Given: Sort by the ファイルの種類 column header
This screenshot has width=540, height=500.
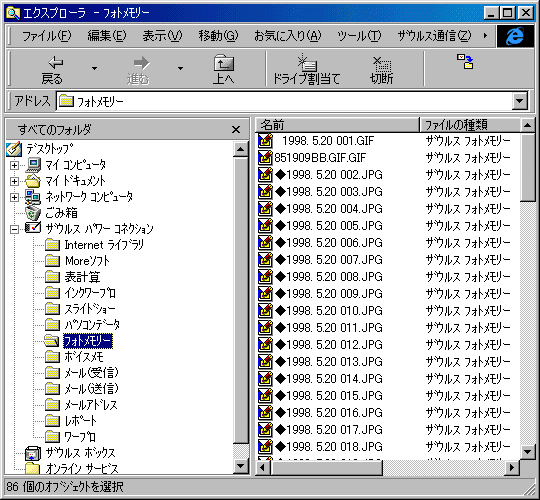Looking at the screenshot, I should click(x=470, y=125).
